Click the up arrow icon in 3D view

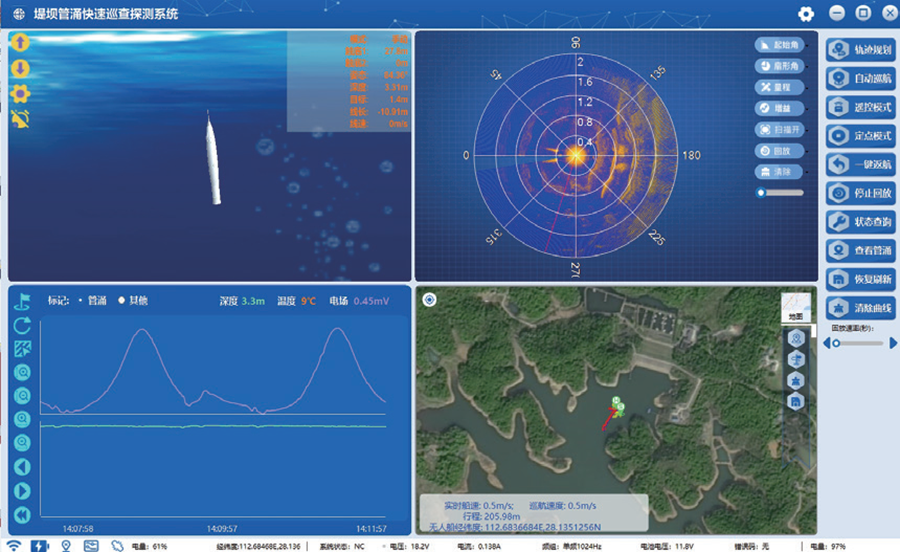(x=20, y=43)
